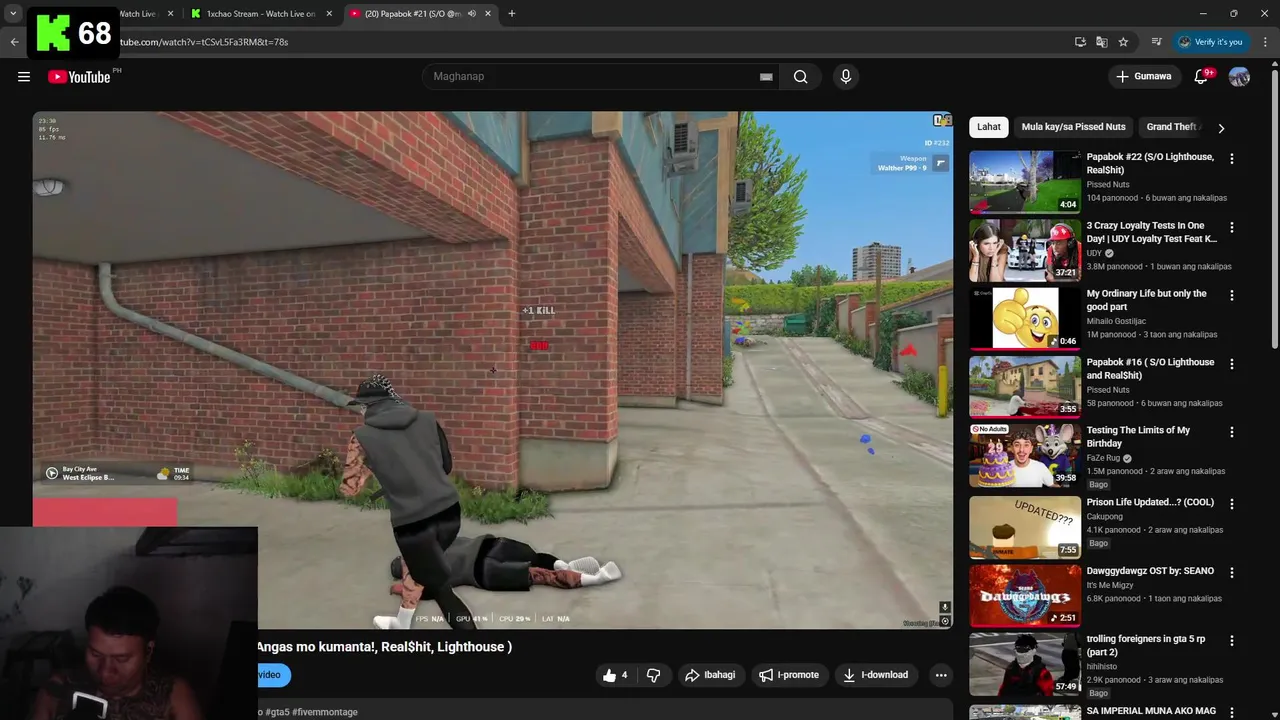Click the I-download button

pyautogui.click(x=876, y=675)
